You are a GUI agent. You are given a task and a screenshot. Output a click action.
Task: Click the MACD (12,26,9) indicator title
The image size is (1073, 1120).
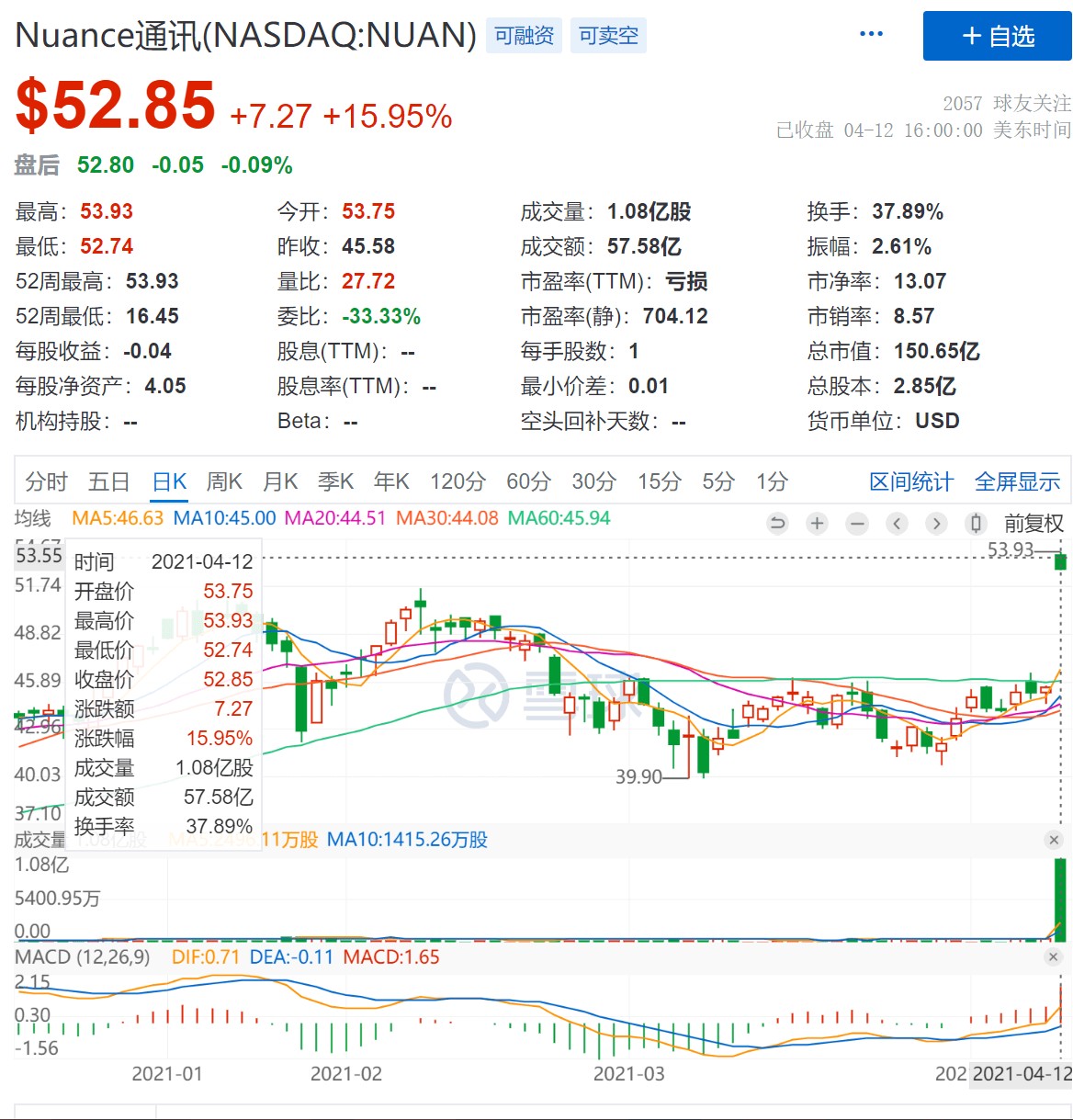82,957
